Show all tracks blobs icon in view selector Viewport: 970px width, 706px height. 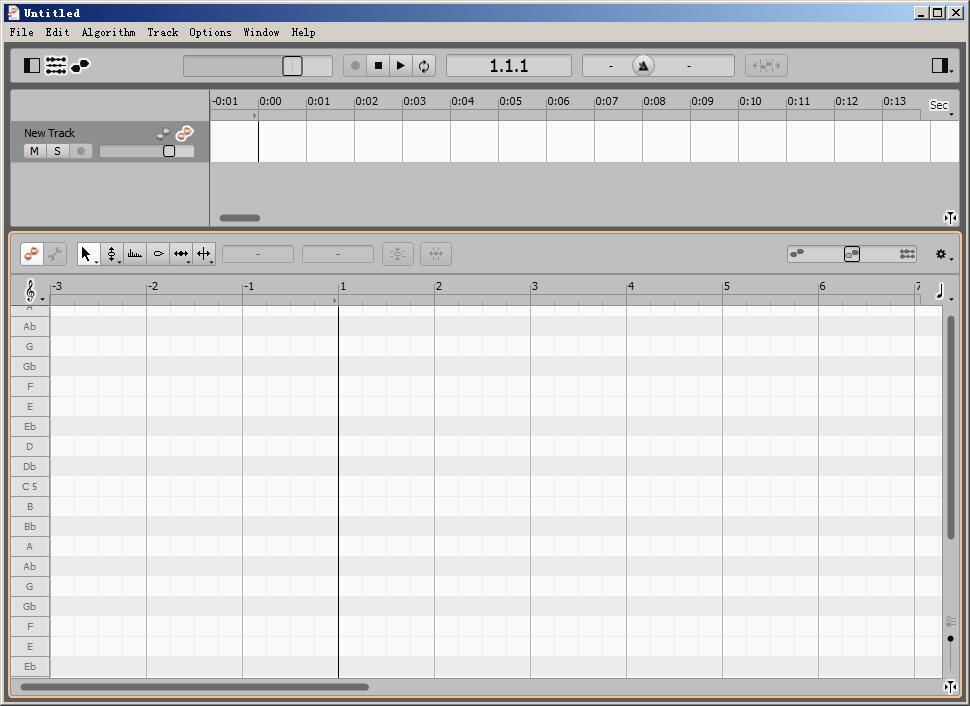(x=908, y=254)
